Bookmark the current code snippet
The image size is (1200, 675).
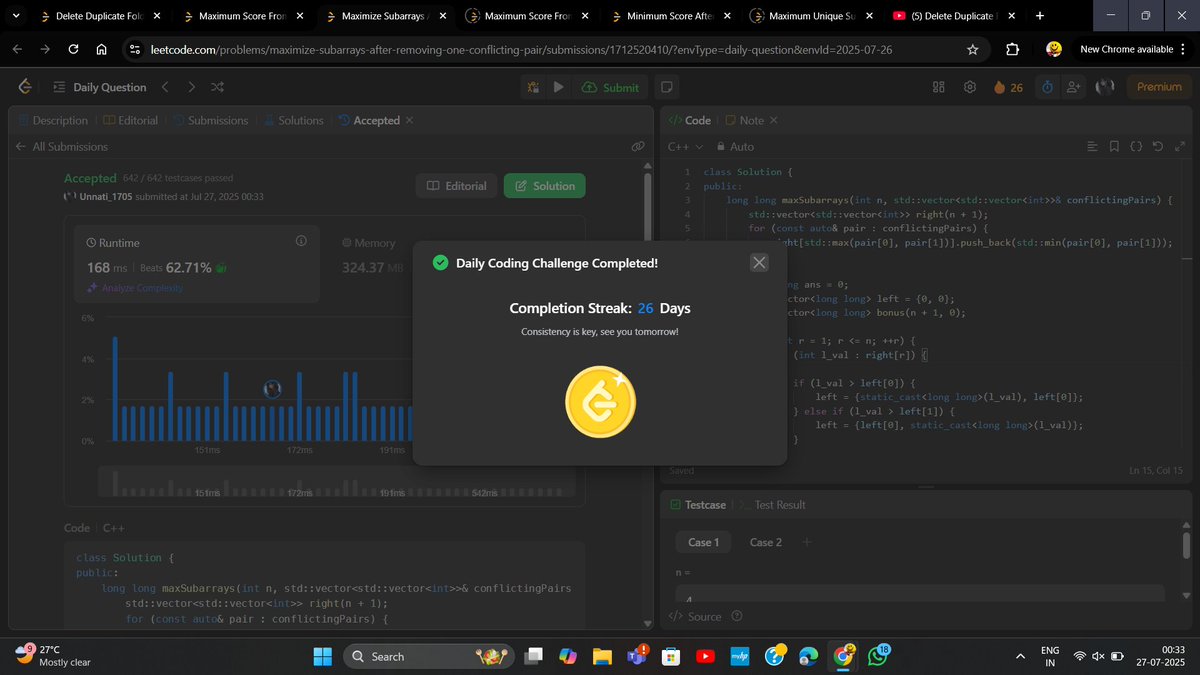click(x=1114, y=146)
